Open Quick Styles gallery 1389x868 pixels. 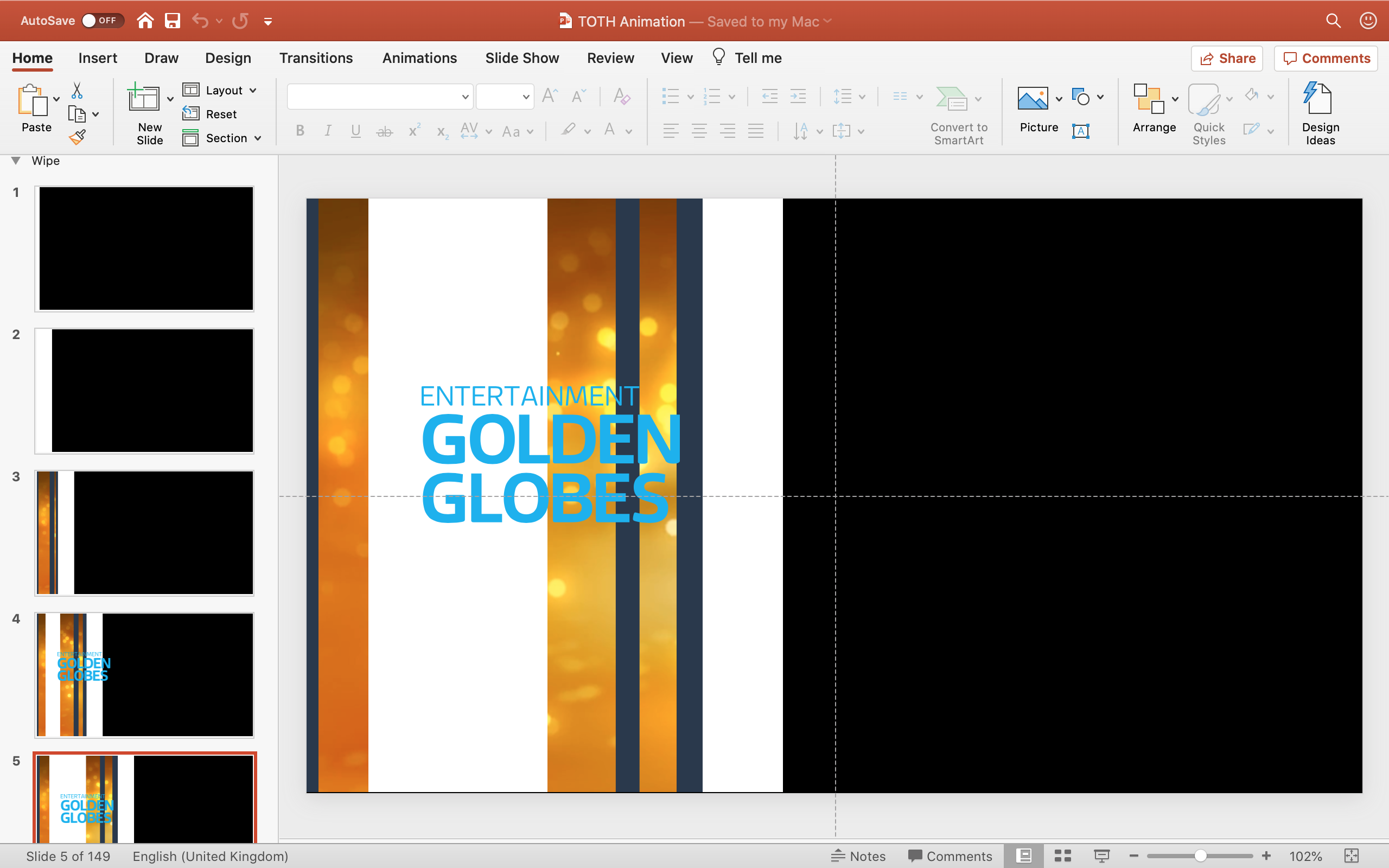point(1208,115)
